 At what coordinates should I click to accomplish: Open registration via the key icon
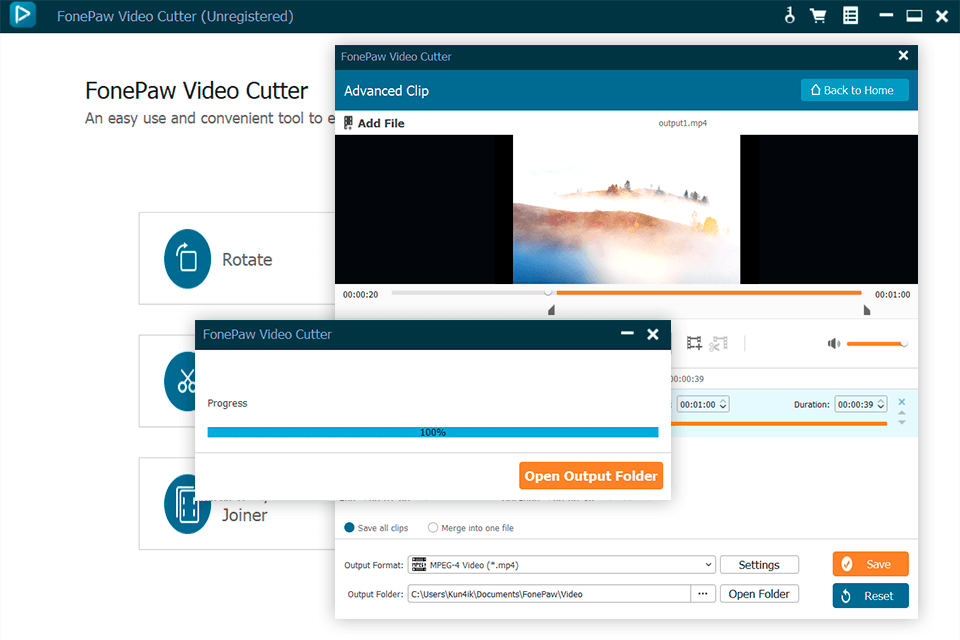pyautogui.click(x=789, y=16)
